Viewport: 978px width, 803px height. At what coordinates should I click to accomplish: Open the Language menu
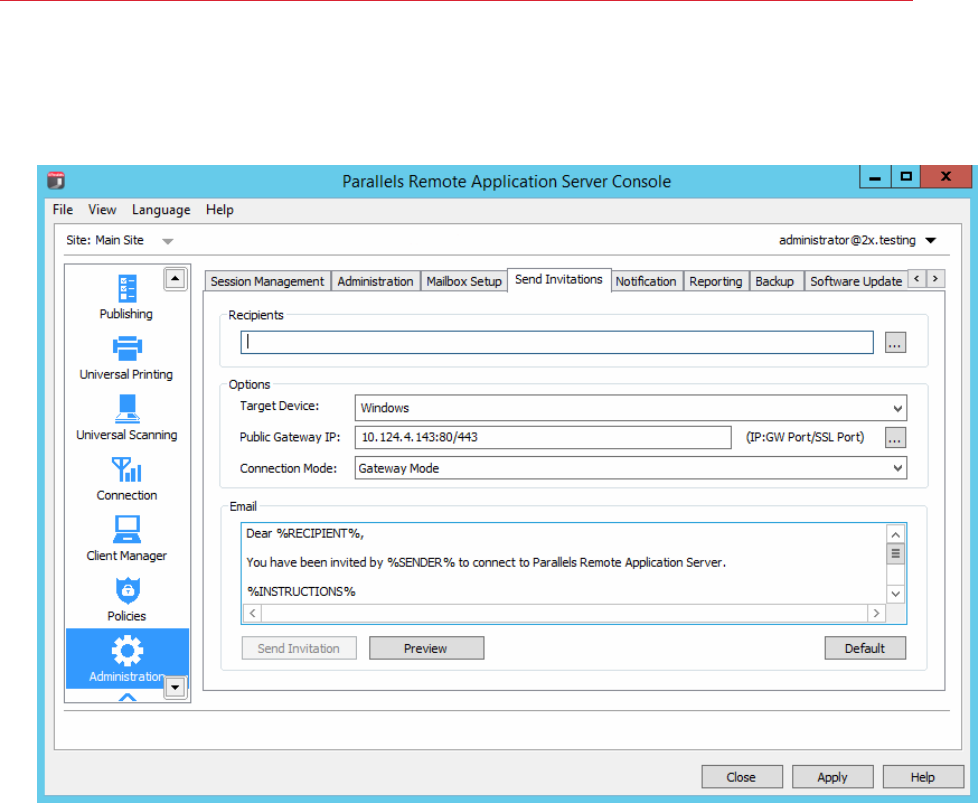tap(161, 210)
